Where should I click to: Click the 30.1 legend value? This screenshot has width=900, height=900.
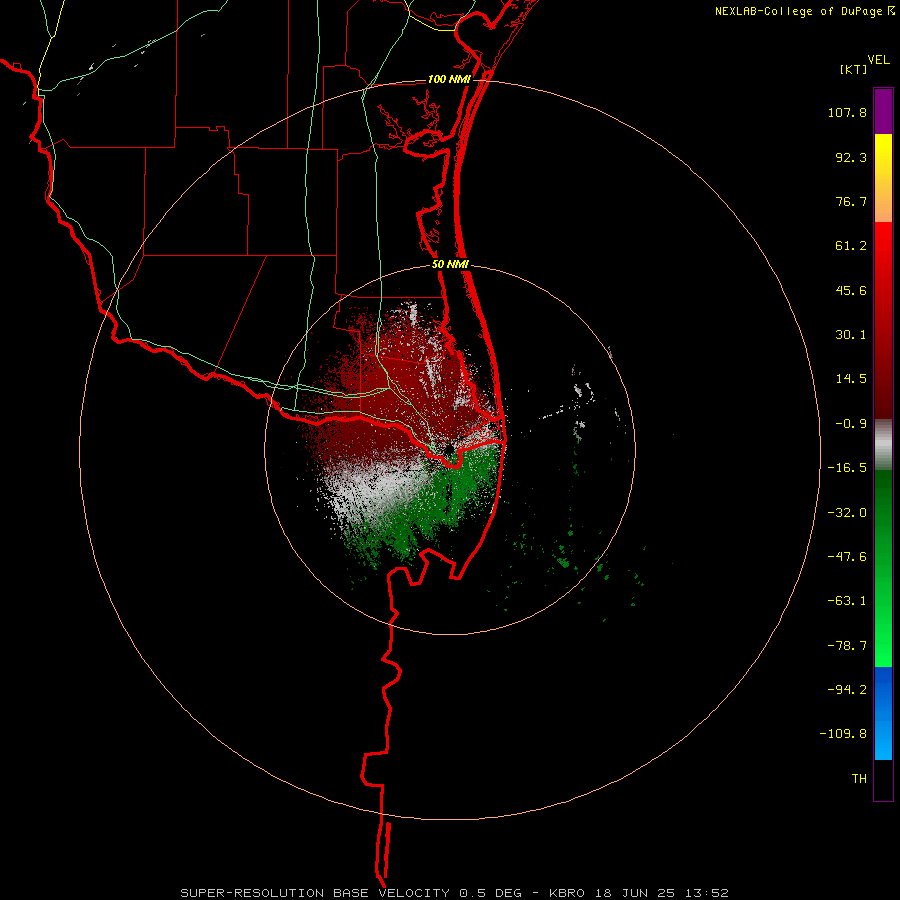click(851, 335)
